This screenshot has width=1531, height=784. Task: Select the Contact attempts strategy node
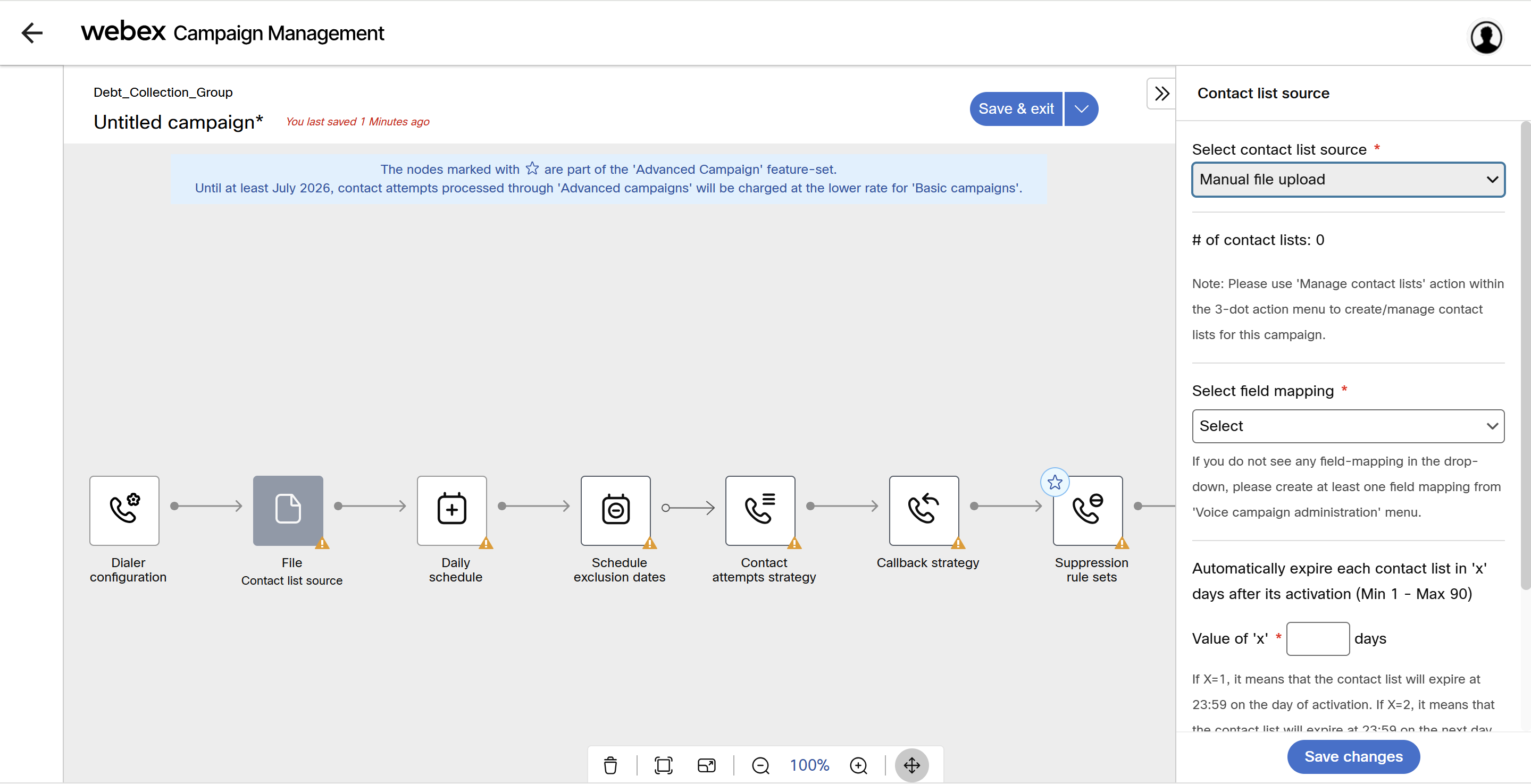(x=759, y=510)
